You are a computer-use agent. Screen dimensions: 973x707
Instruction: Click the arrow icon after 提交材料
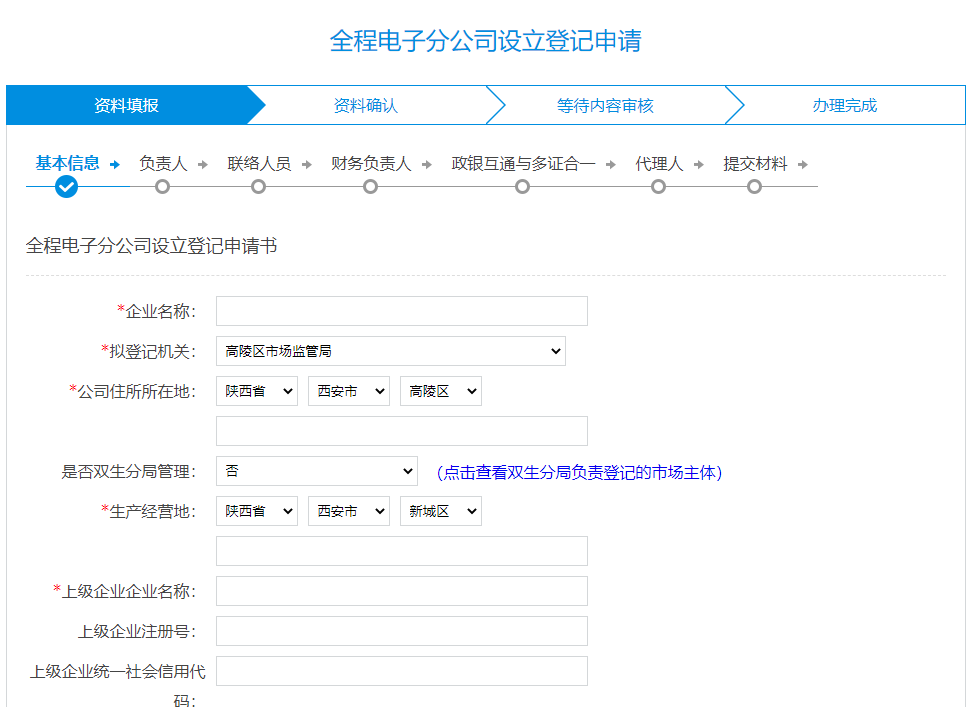coord(803,164)
